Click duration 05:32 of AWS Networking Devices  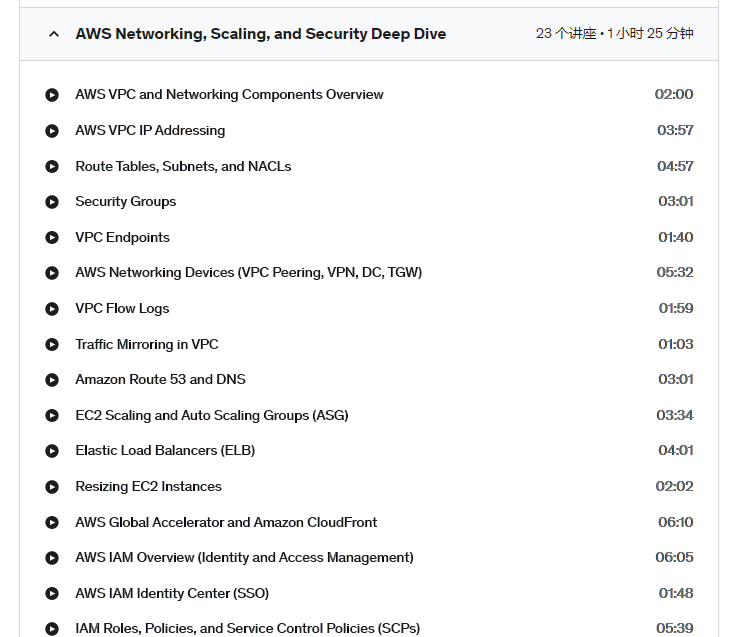coord(675,272)
